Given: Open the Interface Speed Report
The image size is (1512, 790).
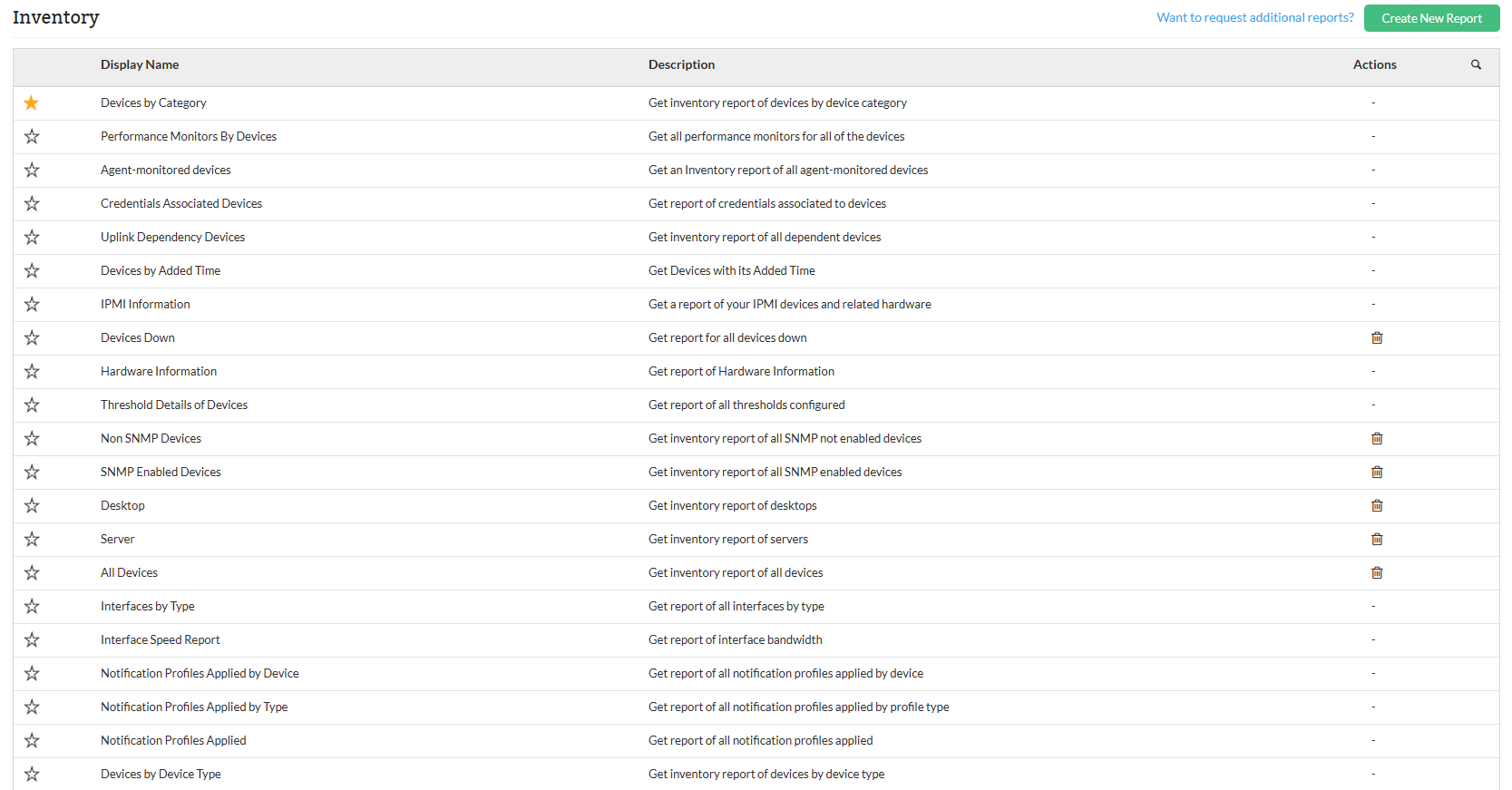Looking at the screenshot, I should [x=161, y=639].
